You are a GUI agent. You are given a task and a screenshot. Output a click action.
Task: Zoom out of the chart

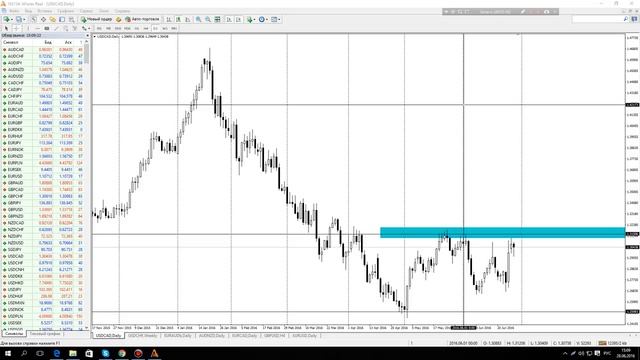(x=208, y=19)
